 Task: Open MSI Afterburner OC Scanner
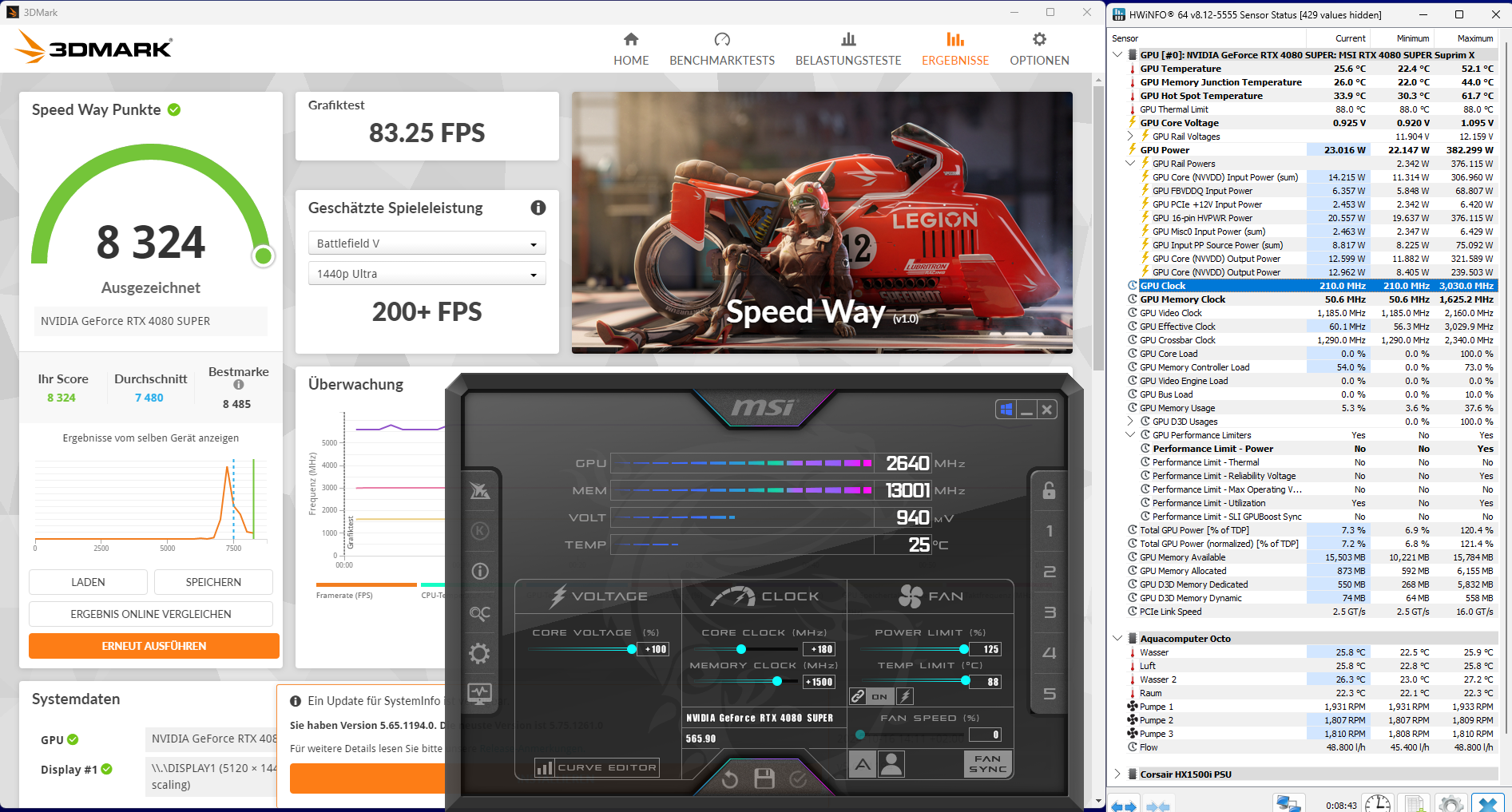(480, 613)
